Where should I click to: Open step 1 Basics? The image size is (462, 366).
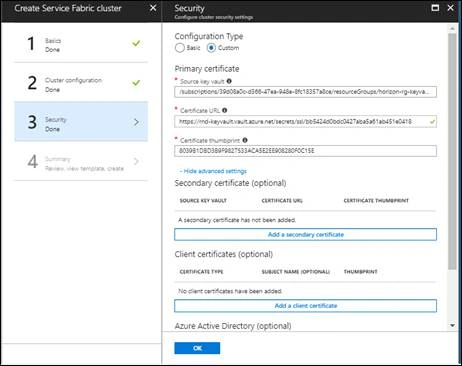[81, 43]
